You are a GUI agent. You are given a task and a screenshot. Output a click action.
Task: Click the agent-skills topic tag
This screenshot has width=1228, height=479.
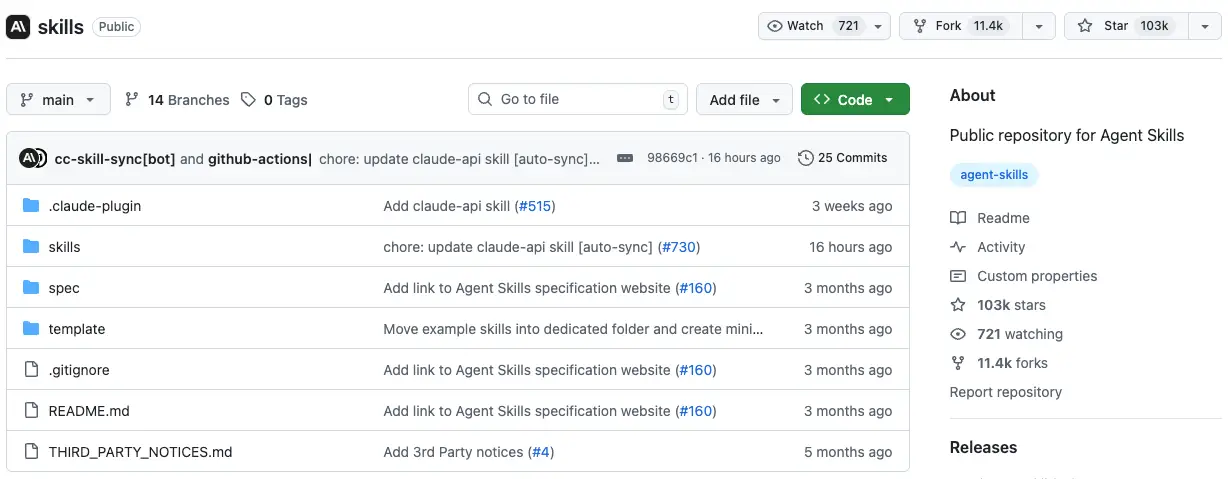(x=994, y=175)
